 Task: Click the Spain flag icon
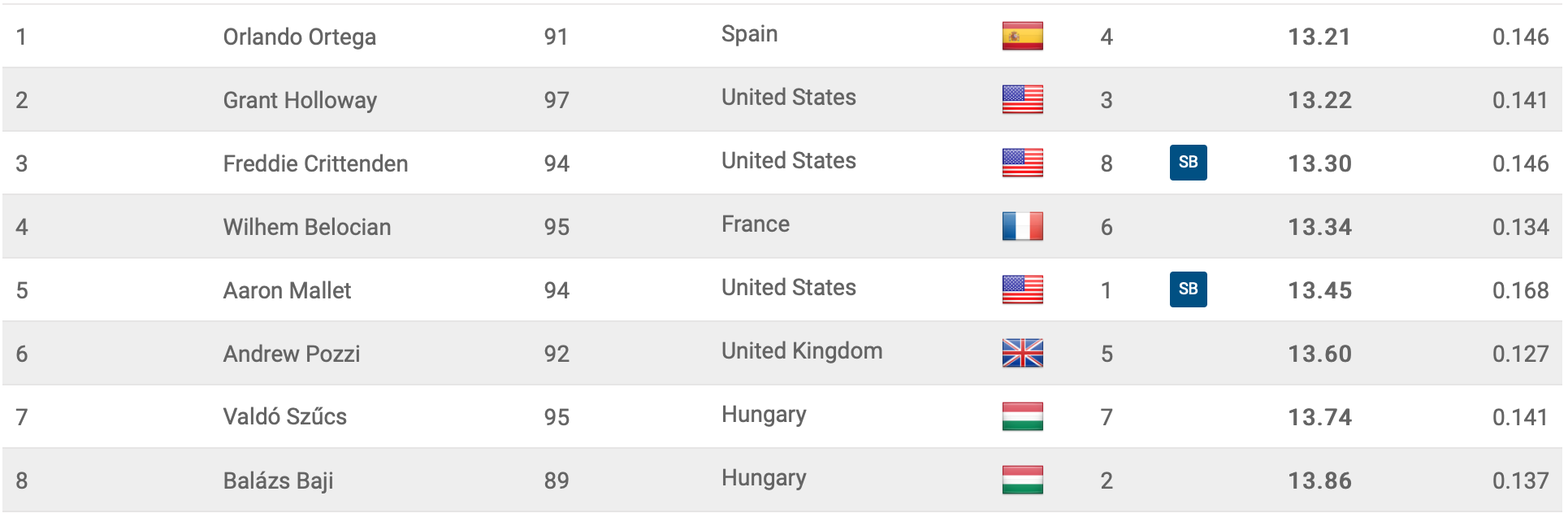tap(1022, 36)
